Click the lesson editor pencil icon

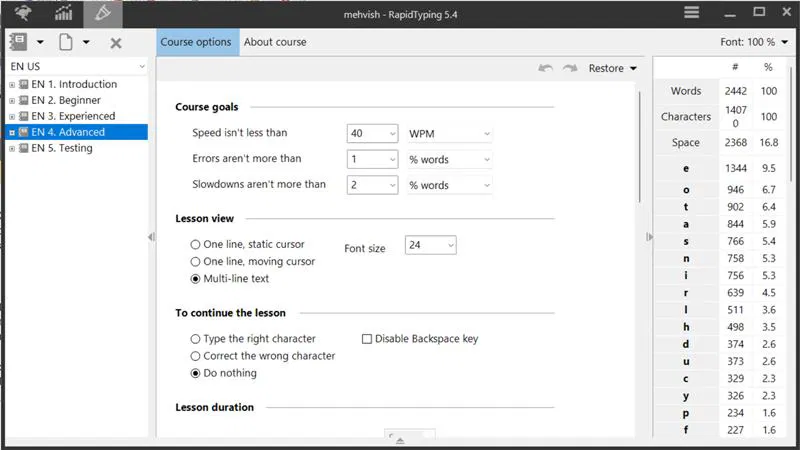[101, 13]
